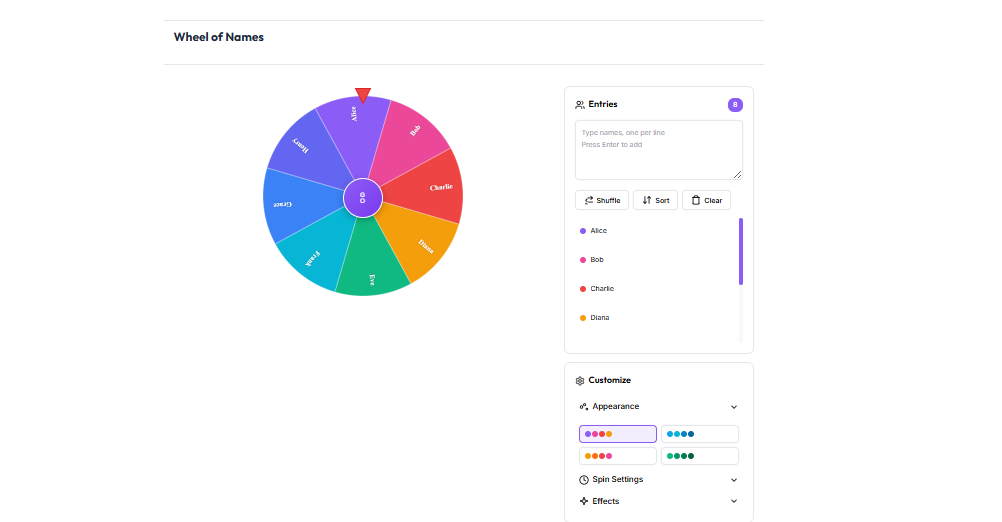Click the red pointer arrow above the wheel
Screen dimensions: 1002x522
click(363, 96)
